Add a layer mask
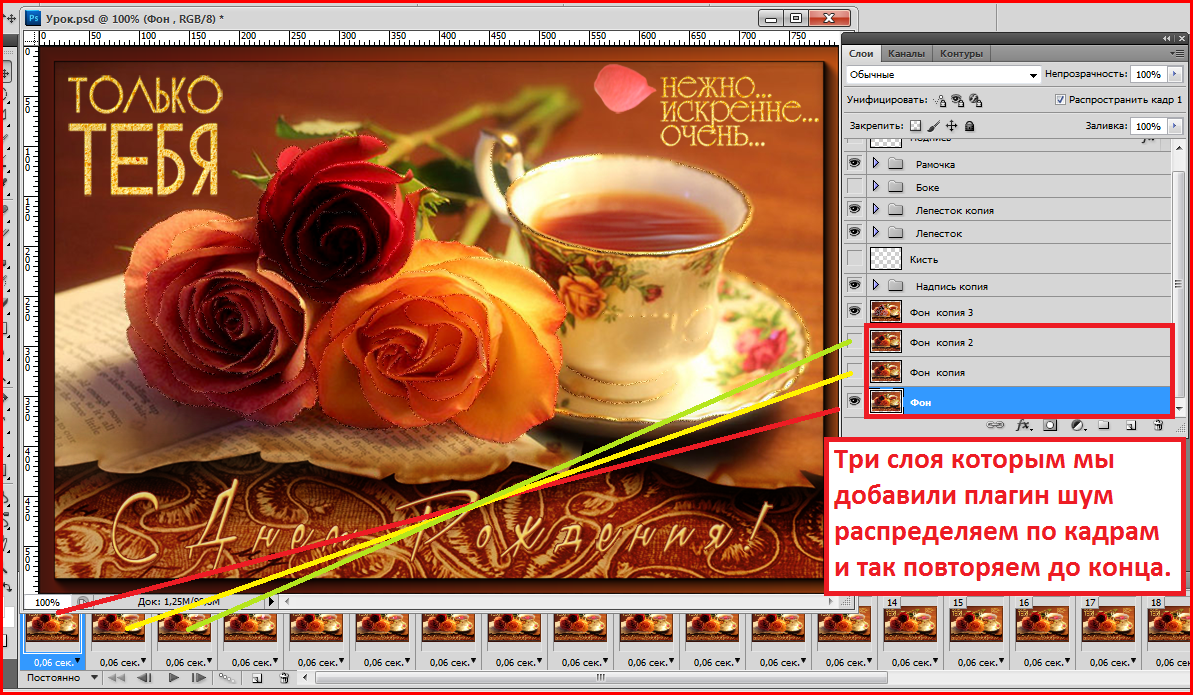 coord(1050,426)
